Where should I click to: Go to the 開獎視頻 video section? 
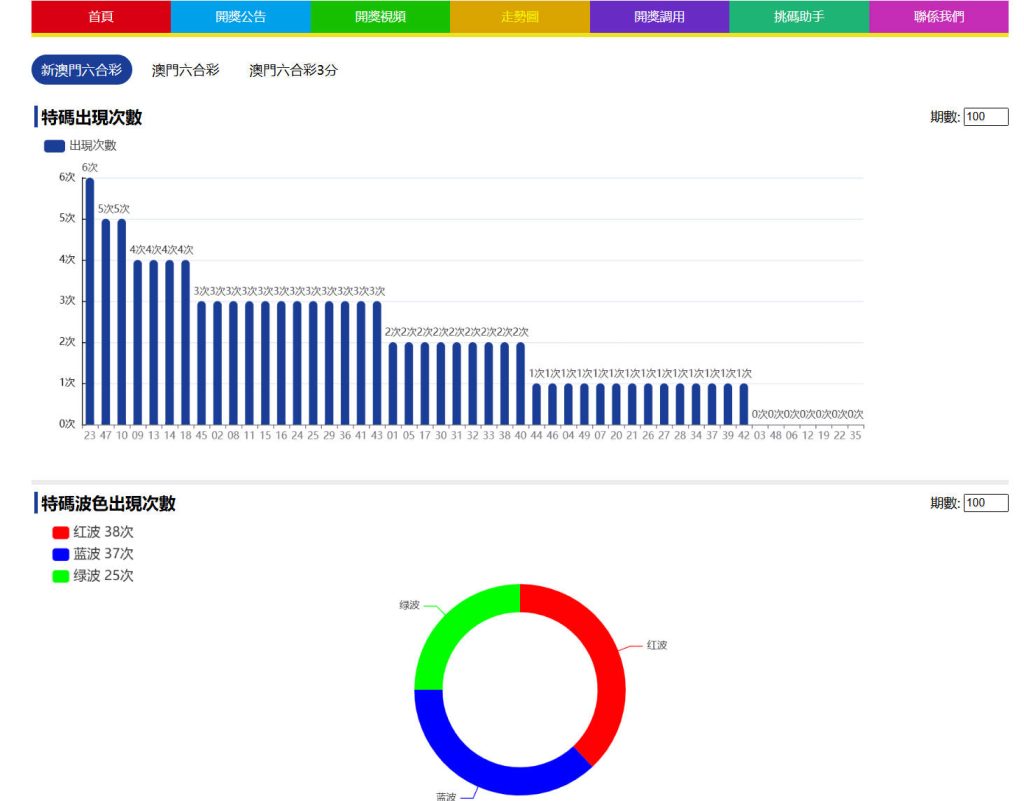382,16
